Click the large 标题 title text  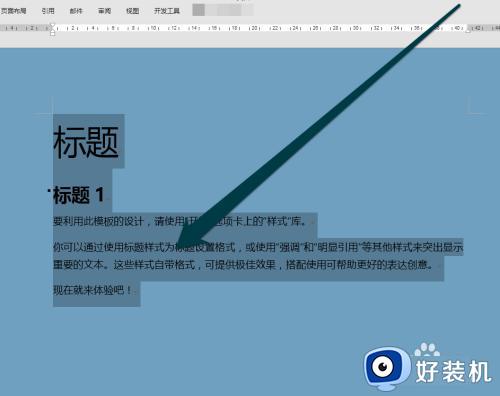(86, 142)
